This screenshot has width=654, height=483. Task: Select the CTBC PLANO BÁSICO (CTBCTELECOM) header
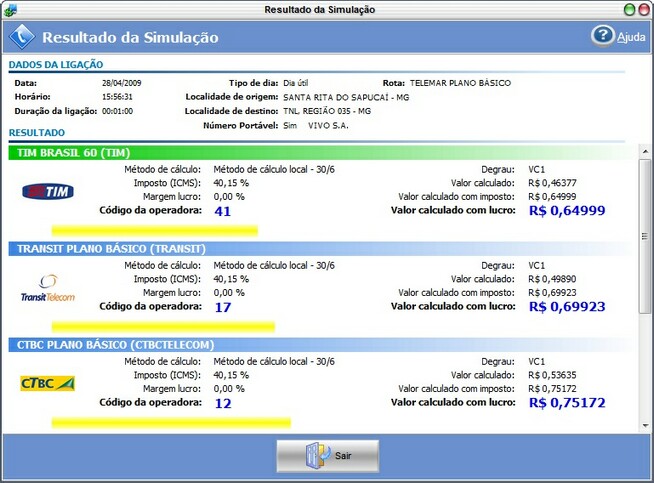coord(323,345)
